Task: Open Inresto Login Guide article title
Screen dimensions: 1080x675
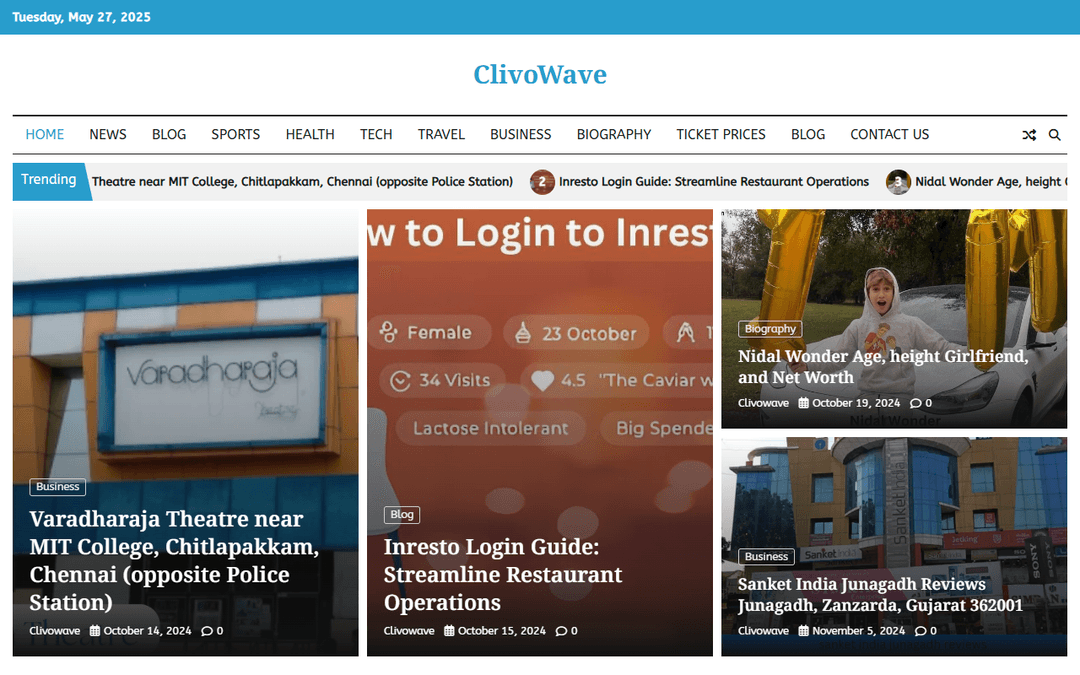Action: [x=503, y=574]
